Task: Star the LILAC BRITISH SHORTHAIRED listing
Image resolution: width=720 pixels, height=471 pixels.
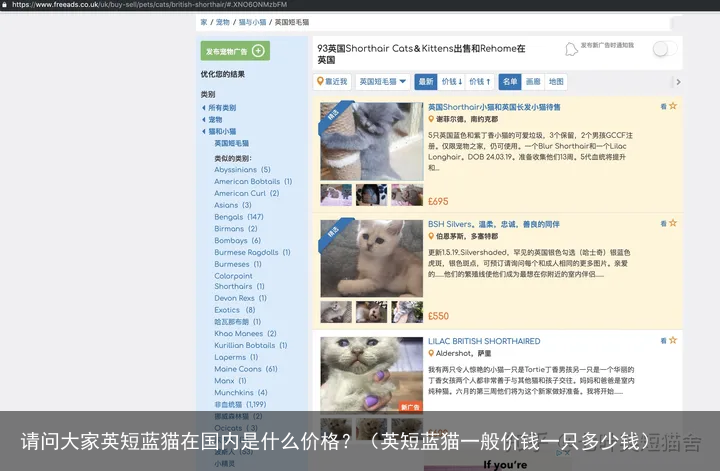Action: (673, 340)
